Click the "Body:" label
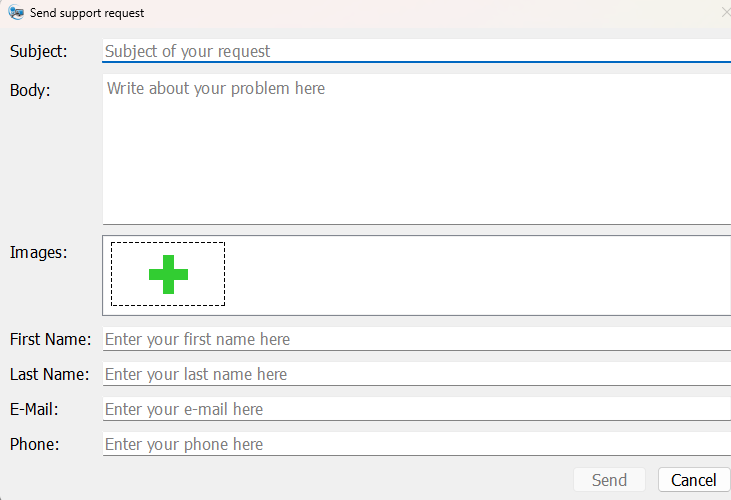 (x=30, y=90)
